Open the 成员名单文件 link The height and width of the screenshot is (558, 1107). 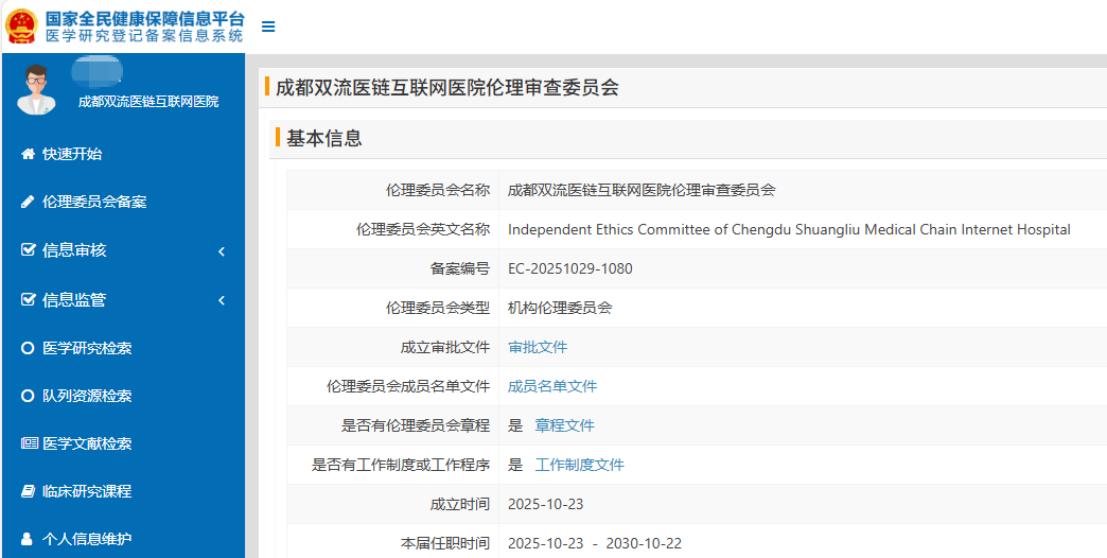coord(552,386)
